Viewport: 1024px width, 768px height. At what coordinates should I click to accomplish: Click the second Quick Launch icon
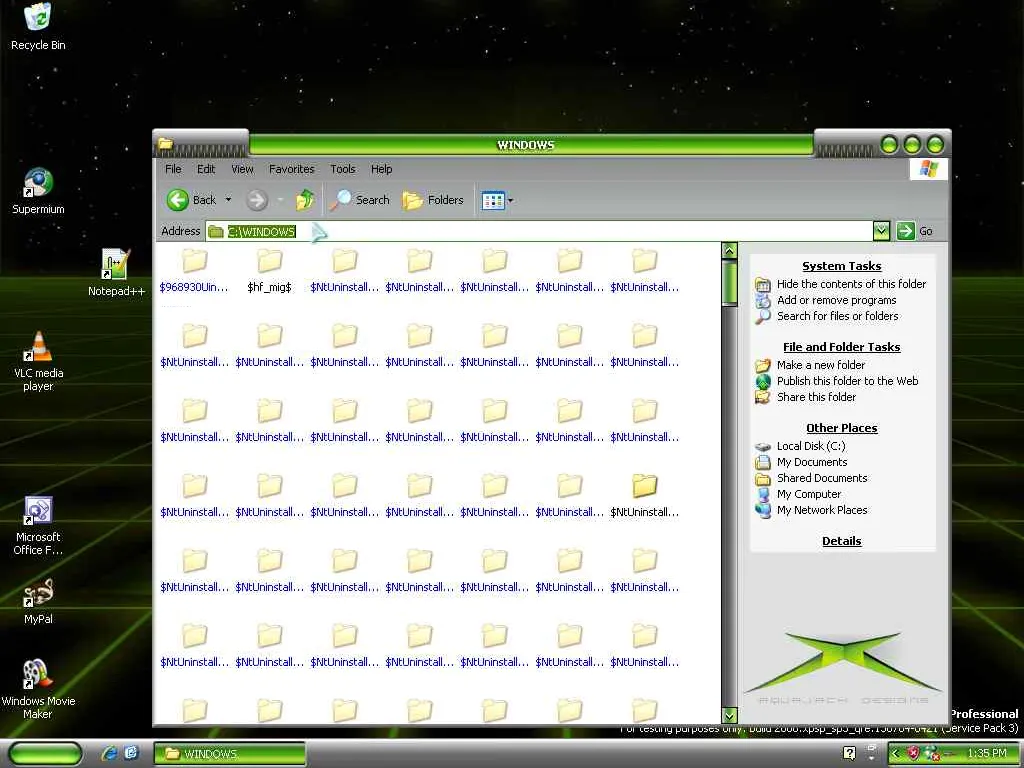(x=131, y=753)
